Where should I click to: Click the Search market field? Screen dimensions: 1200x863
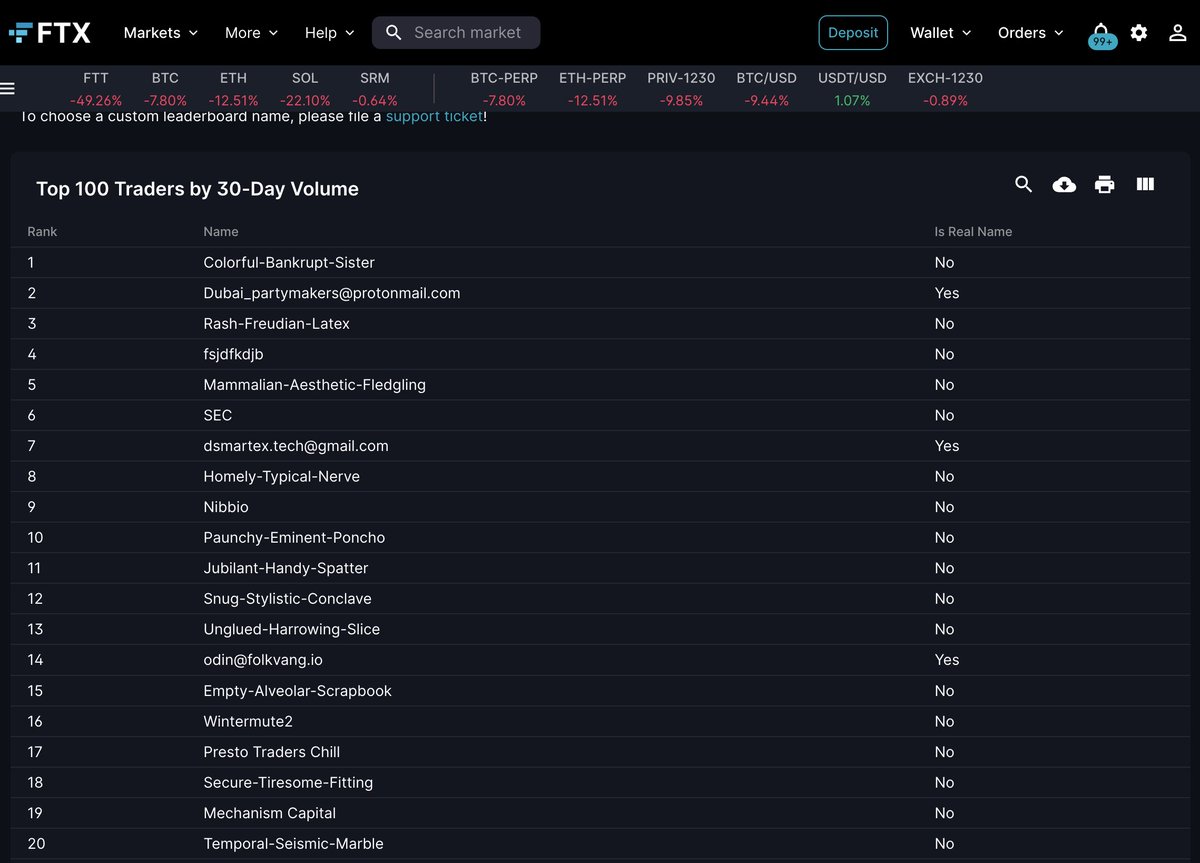(x=456, y=33)
